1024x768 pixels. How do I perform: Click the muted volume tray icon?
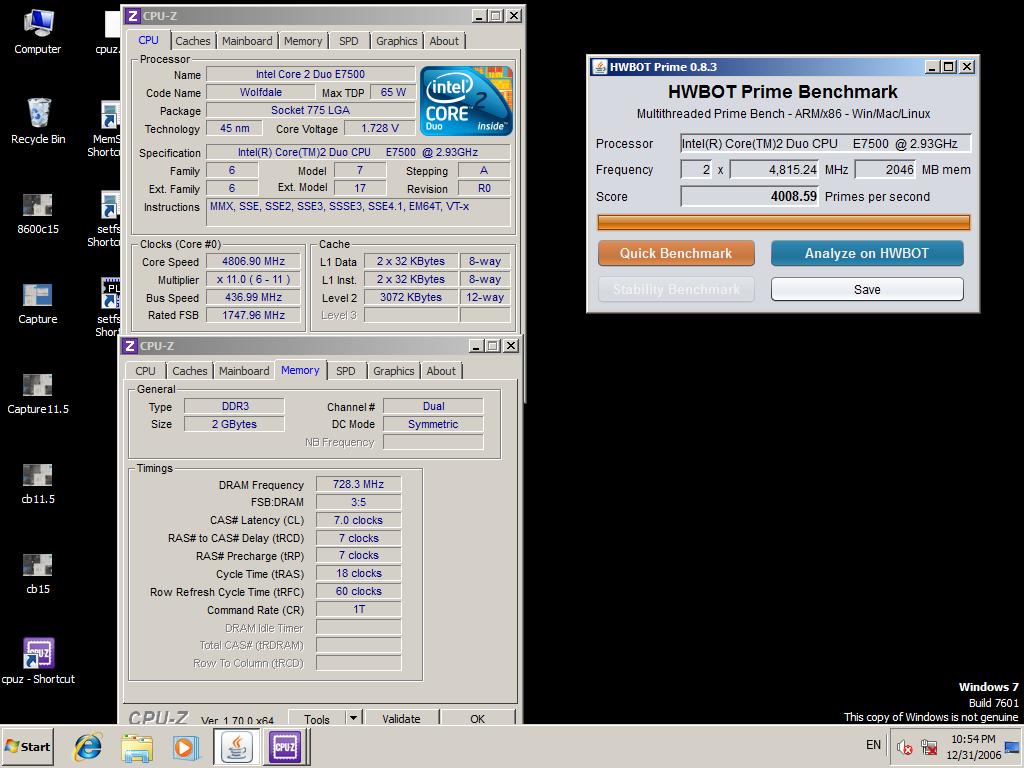904,747
